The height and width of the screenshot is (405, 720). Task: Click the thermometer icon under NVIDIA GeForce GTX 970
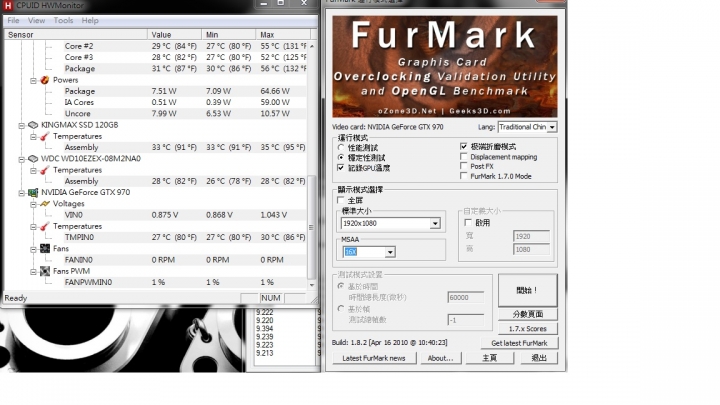[45, 226]
